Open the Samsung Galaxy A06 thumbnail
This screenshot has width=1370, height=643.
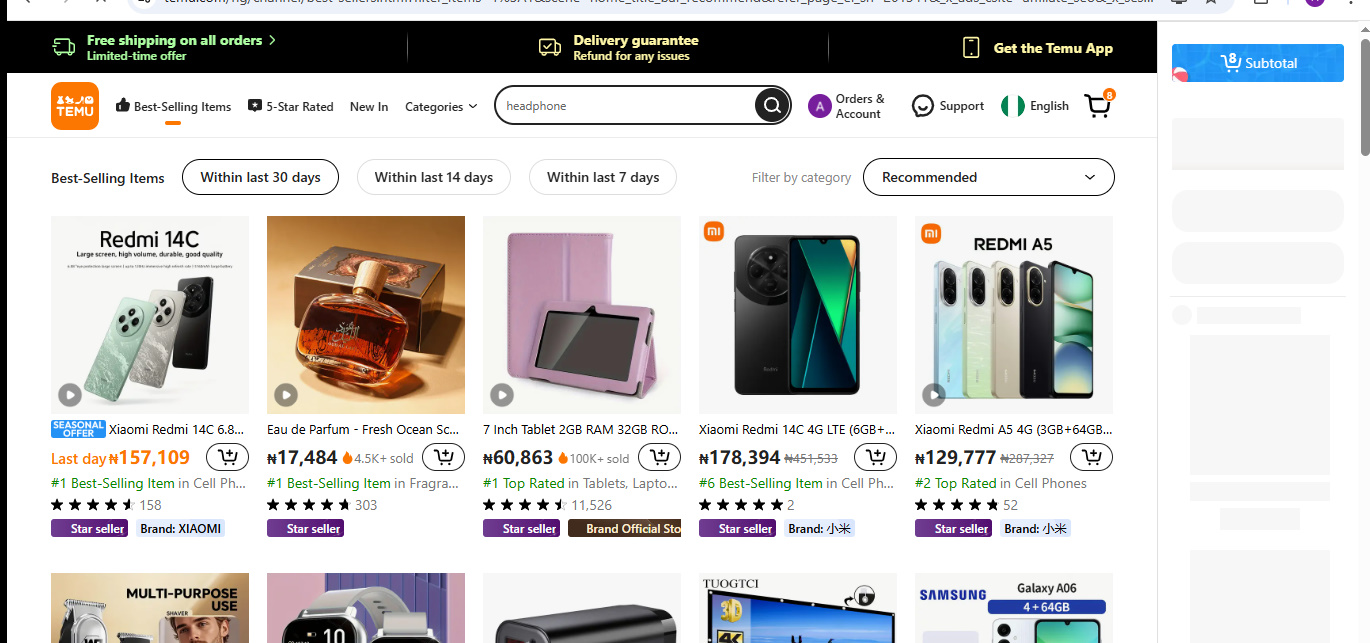pos(1014,608)
